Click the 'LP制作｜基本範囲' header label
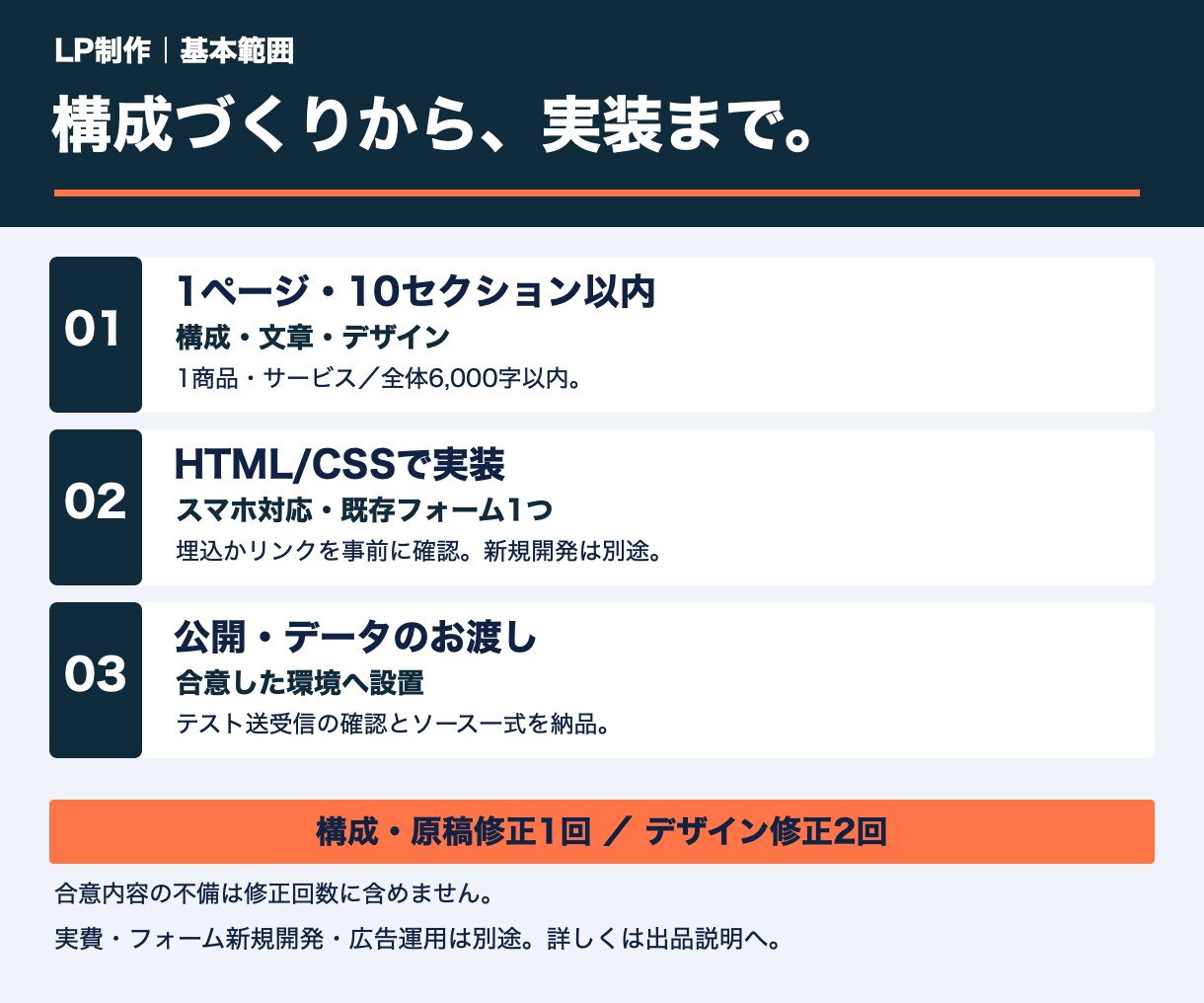The image size is (1204, 1003). (174, 50)
